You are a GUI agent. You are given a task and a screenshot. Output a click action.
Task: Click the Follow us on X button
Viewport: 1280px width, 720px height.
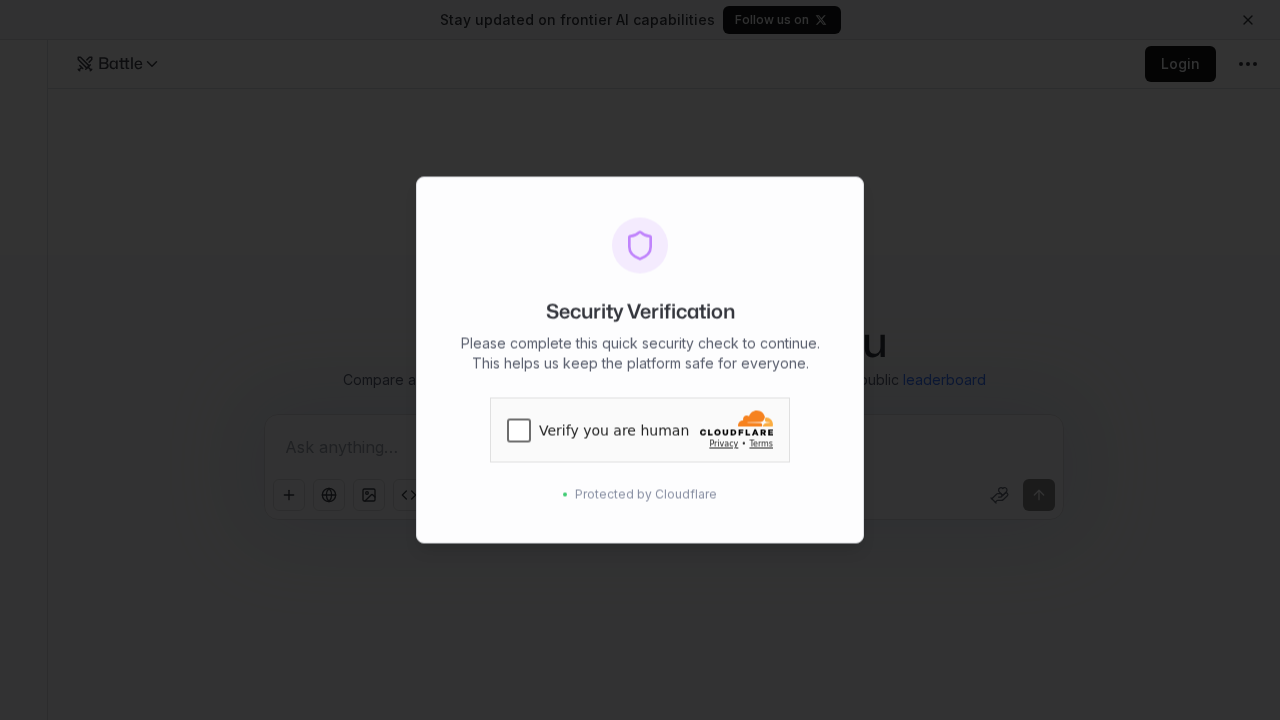[x=781, y=20]
